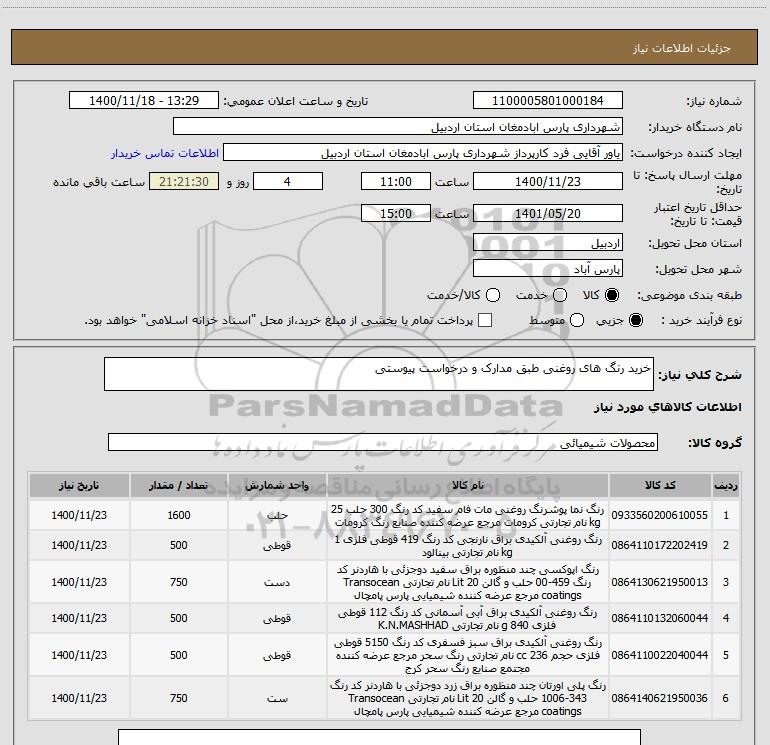Click the remaining time 21:21:30 field
770x745 pixels.
coord(184,181)
